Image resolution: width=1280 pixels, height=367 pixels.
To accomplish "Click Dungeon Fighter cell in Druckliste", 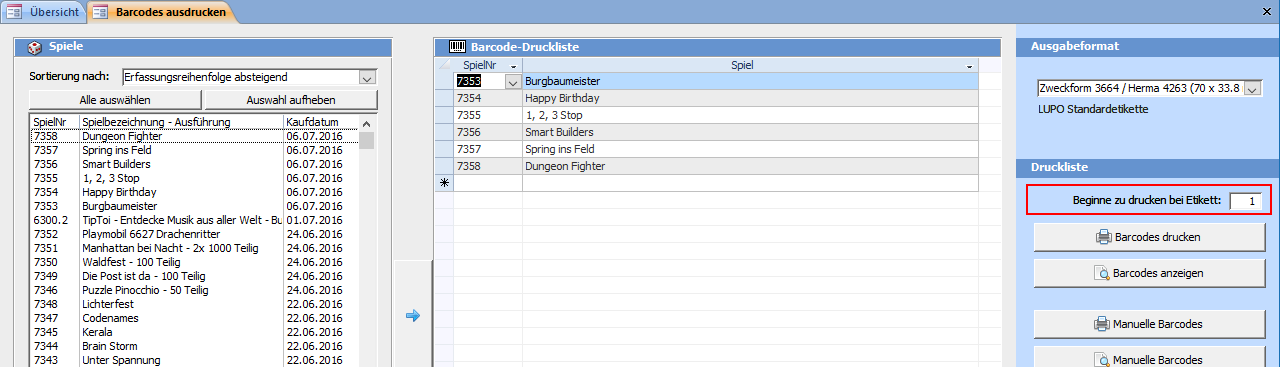I will pos(750,166).
